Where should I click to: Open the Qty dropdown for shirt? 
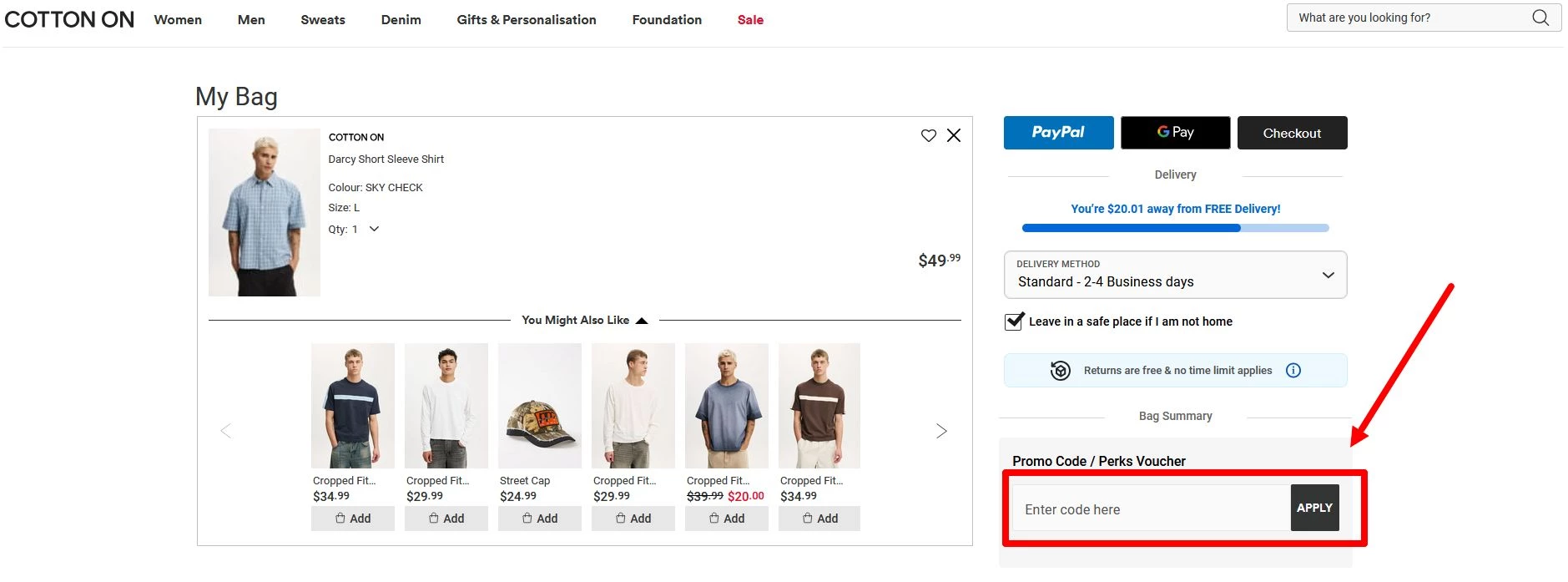coord(374,230)
